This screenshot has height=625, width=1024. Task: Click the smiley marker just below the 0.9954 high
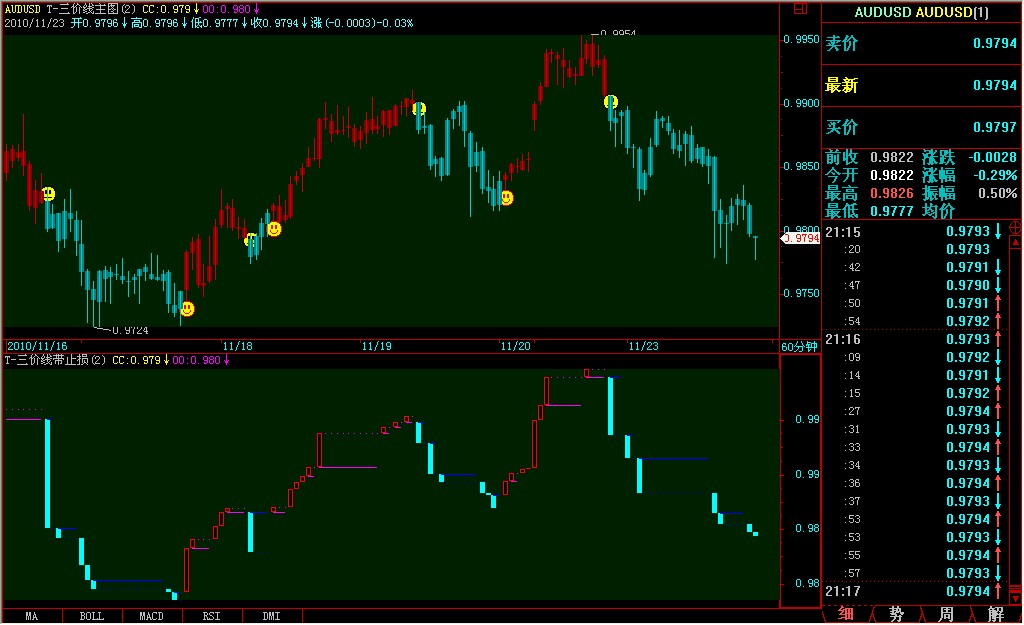(611, 102)
